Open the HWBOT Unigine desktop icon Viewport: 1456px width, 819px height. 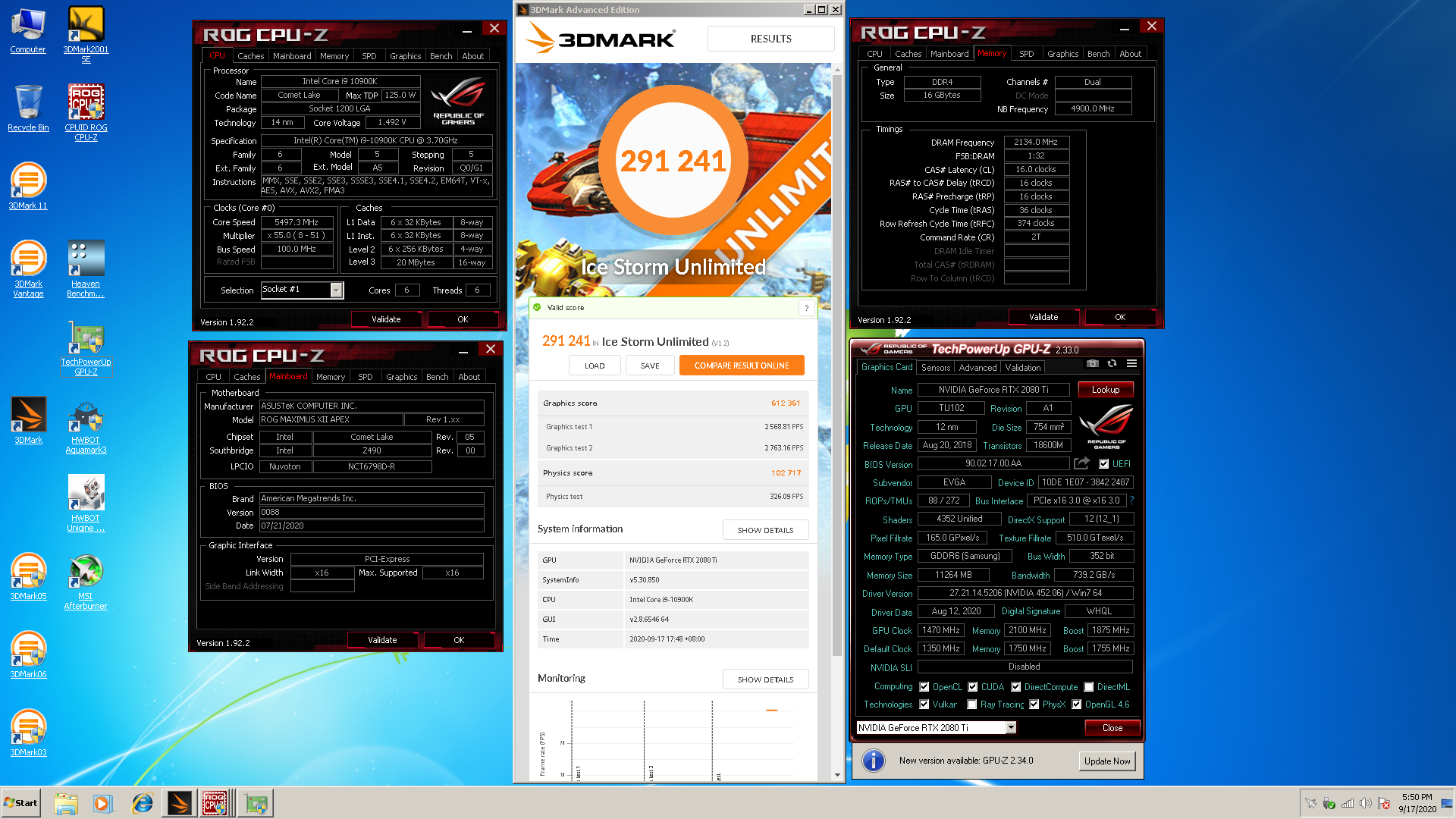(x=86, y=504)
